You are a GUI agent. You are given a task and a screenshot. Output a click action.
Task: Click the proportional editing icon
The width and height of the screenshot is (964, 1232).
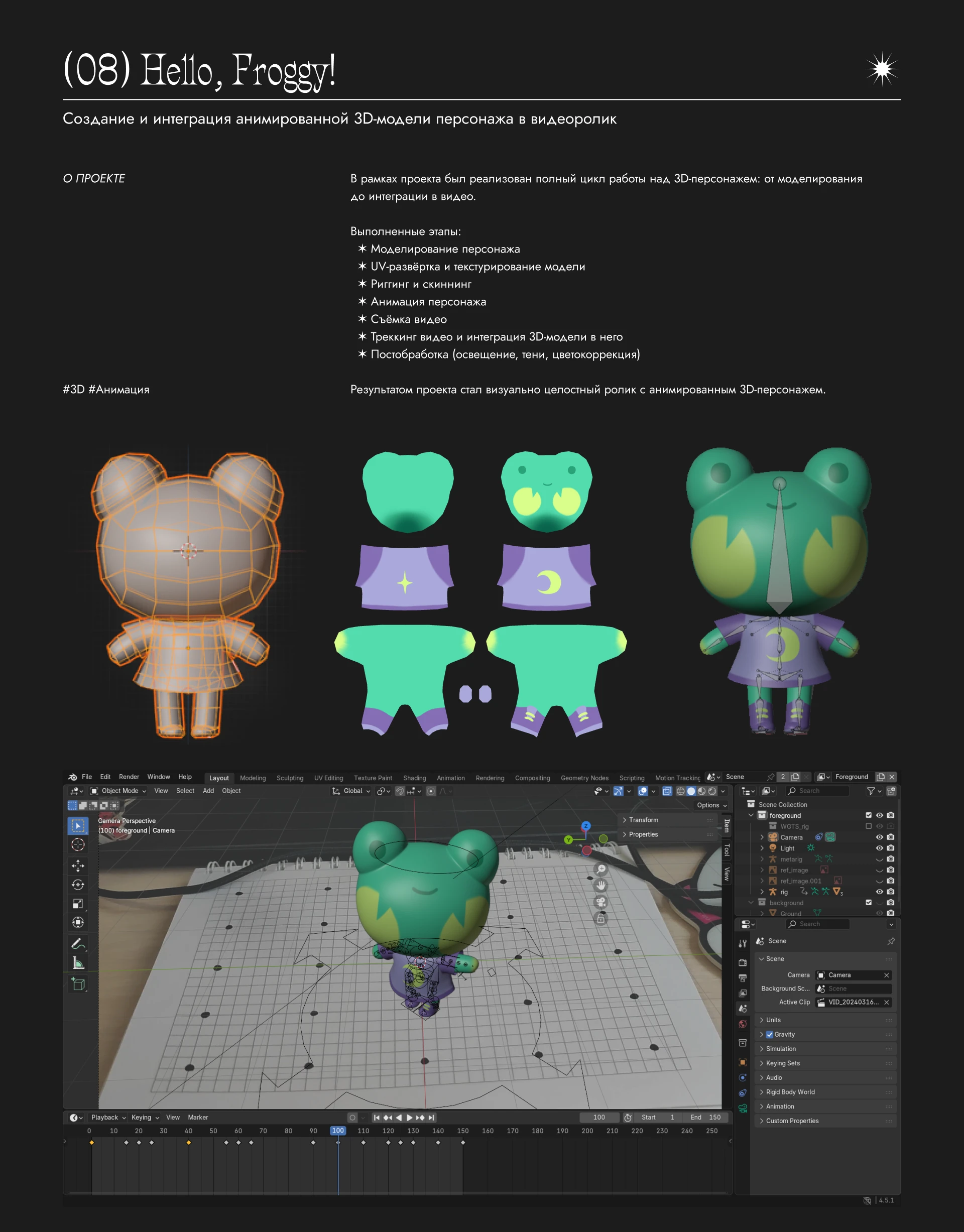(x=431, y=791)
